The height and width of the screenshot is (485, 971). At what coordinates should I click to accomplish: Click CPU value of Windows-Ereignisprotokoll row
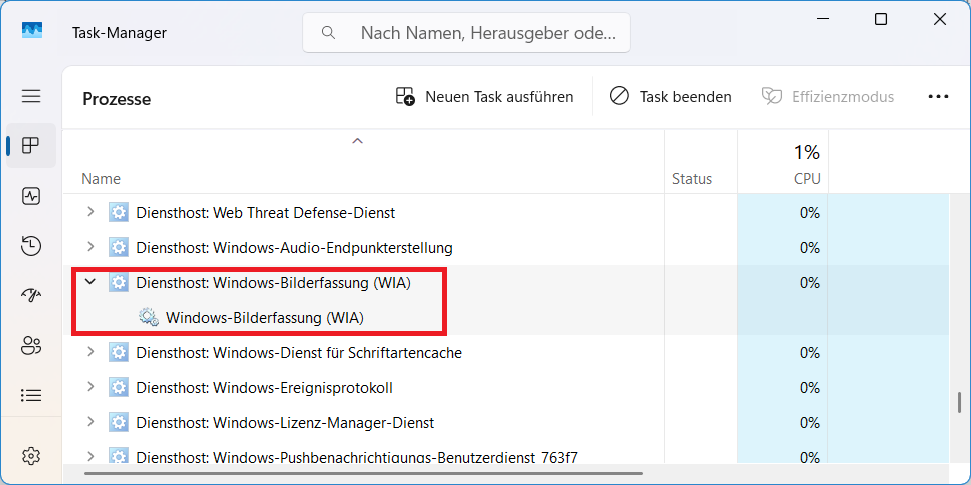[x=809, y=388]
